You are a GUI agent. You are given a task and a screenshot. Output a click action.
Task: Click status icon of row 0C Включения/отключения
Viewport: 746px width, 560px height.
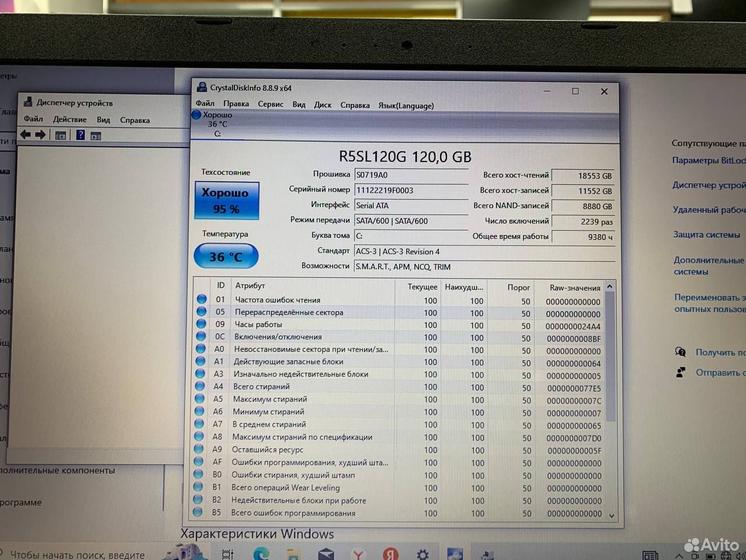click(201, 336)
